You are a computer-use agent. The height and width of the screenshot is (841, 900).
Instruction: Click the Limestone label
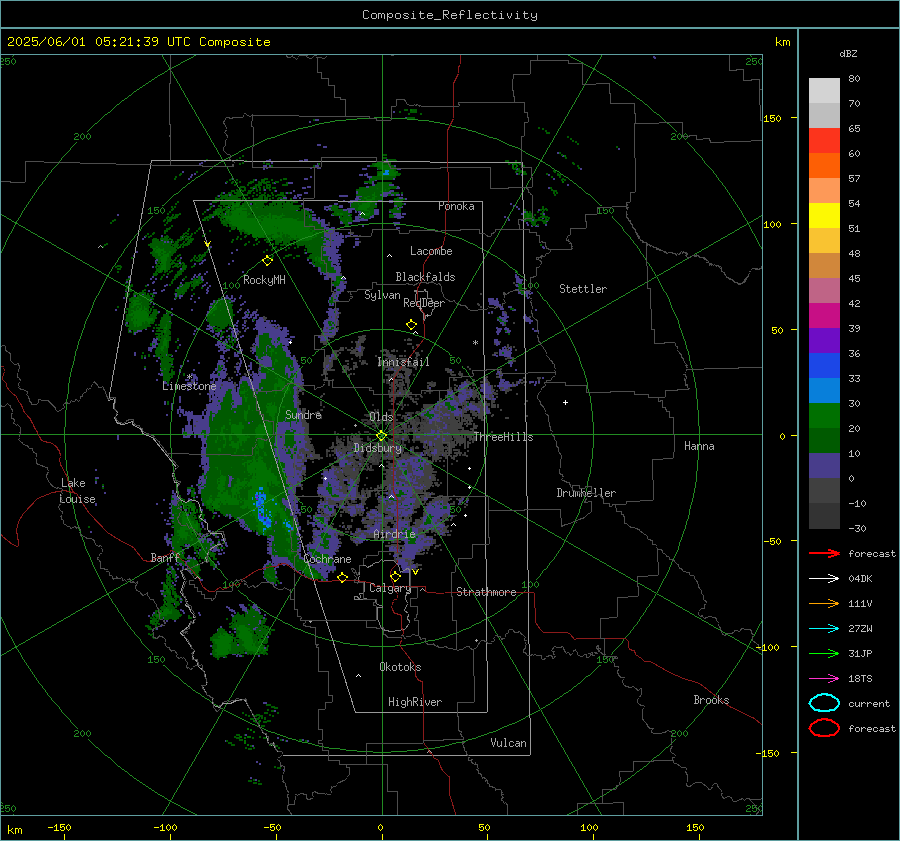(189, 386)
